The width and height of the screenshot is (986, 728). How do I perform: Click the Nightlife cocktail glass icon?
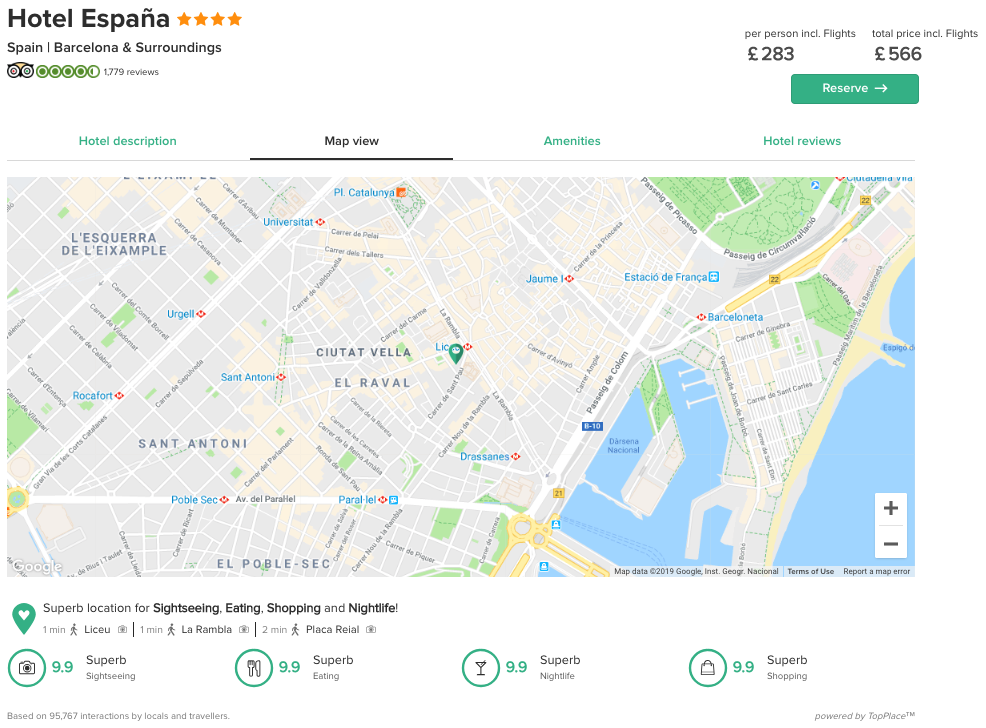[481, 668]
